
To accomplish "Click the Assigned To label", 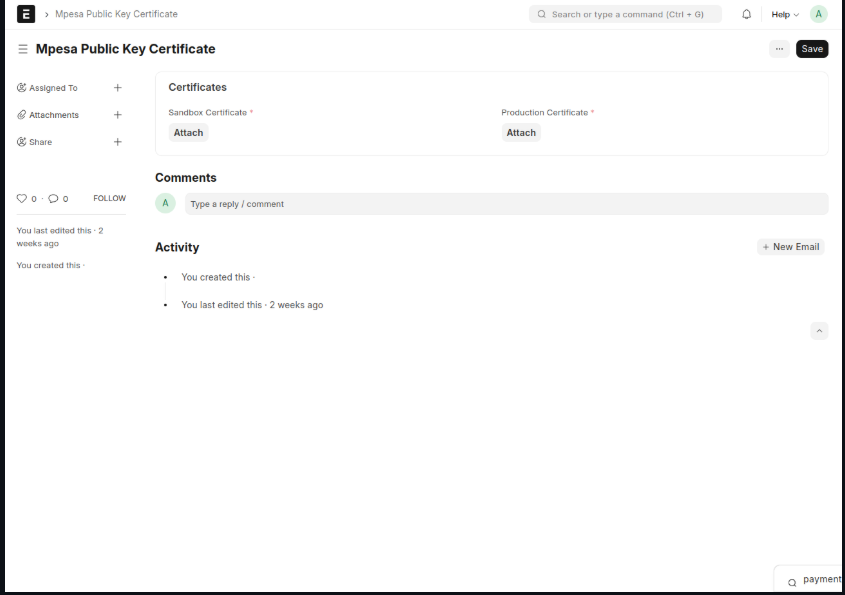I will pyautogui.click(x=53, y=88).
